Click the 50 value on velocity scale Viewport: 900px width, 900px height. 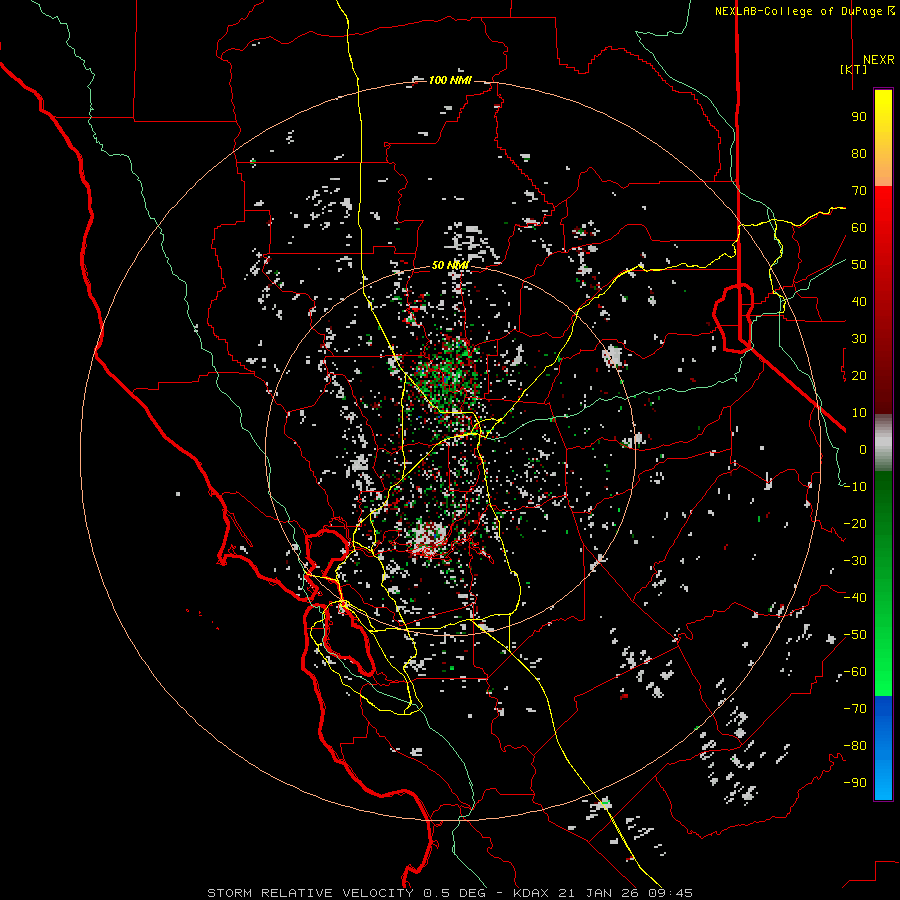(x=859, y=265)
